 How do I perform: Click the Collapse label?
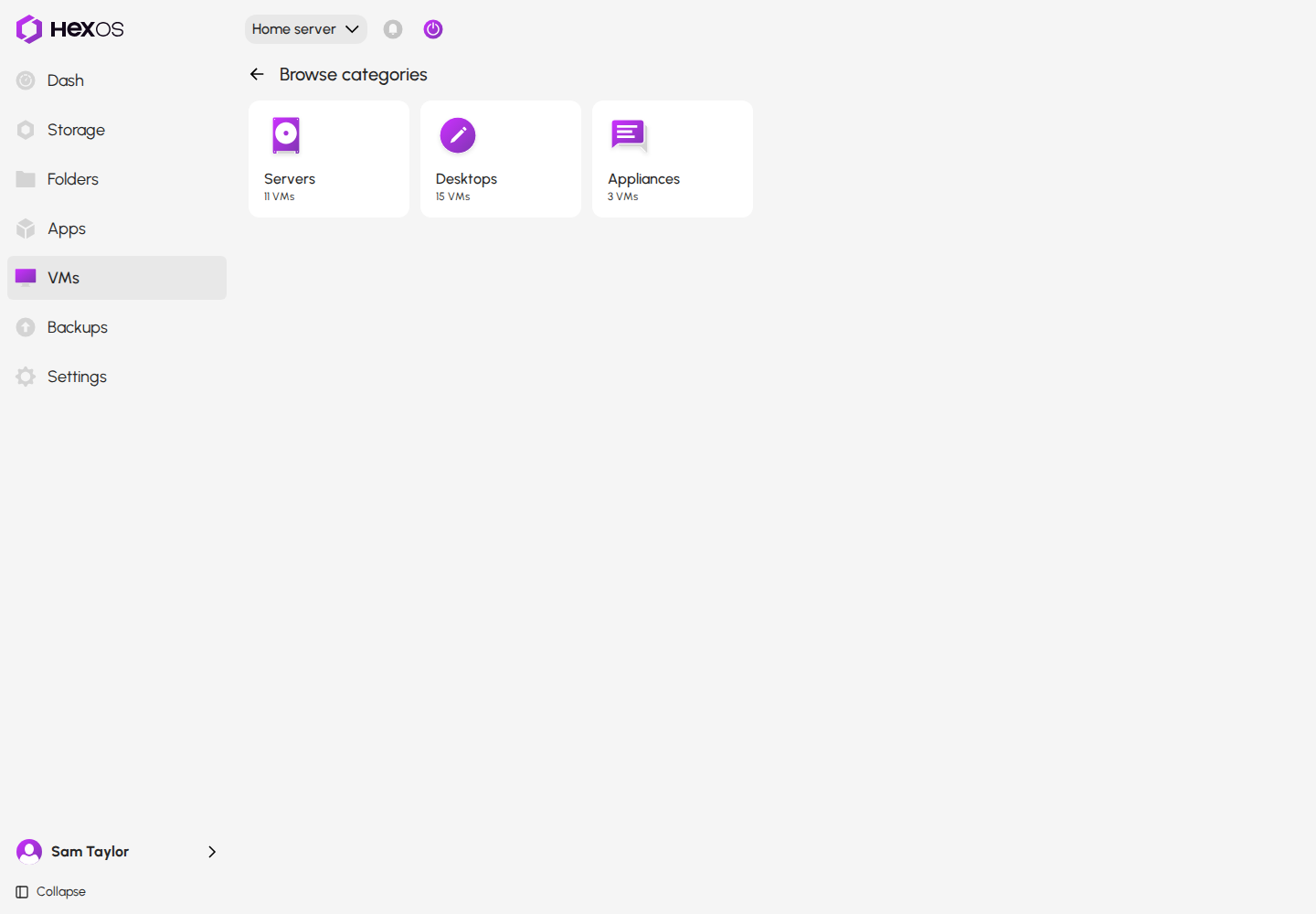pyautogui.click(x=61, y=892)
